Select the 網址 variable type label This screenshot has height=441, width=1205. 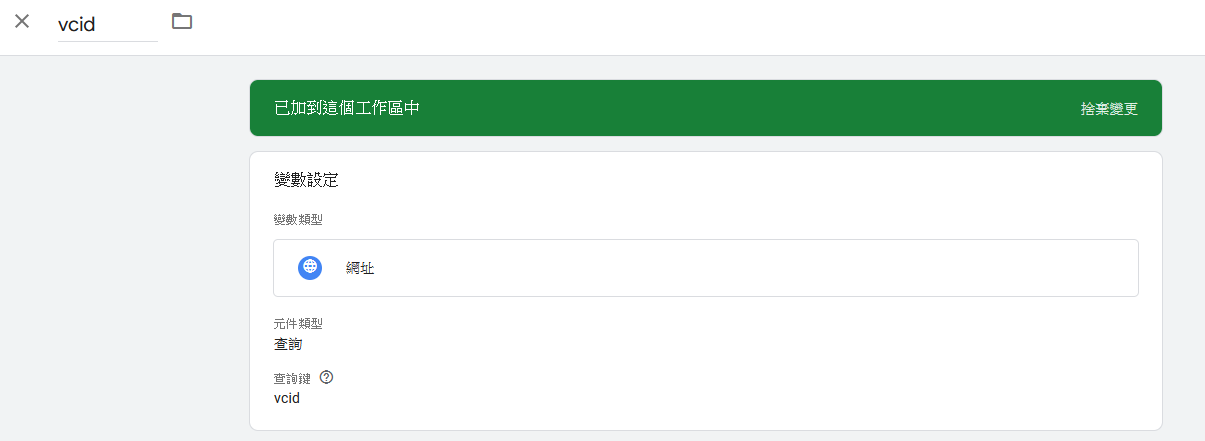360,268
